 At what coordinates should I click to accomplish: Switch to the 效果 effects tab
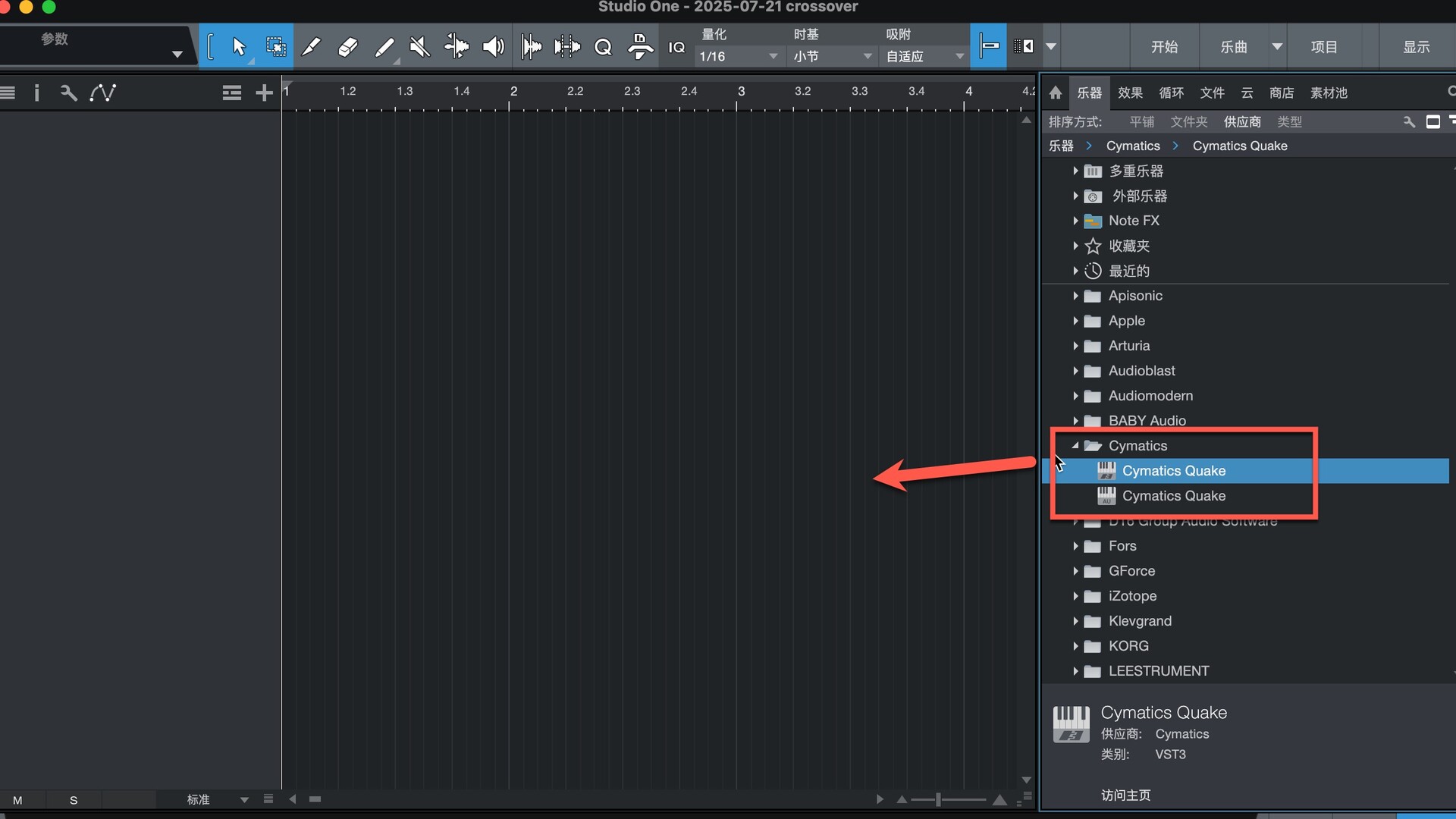coord(1130,93)
